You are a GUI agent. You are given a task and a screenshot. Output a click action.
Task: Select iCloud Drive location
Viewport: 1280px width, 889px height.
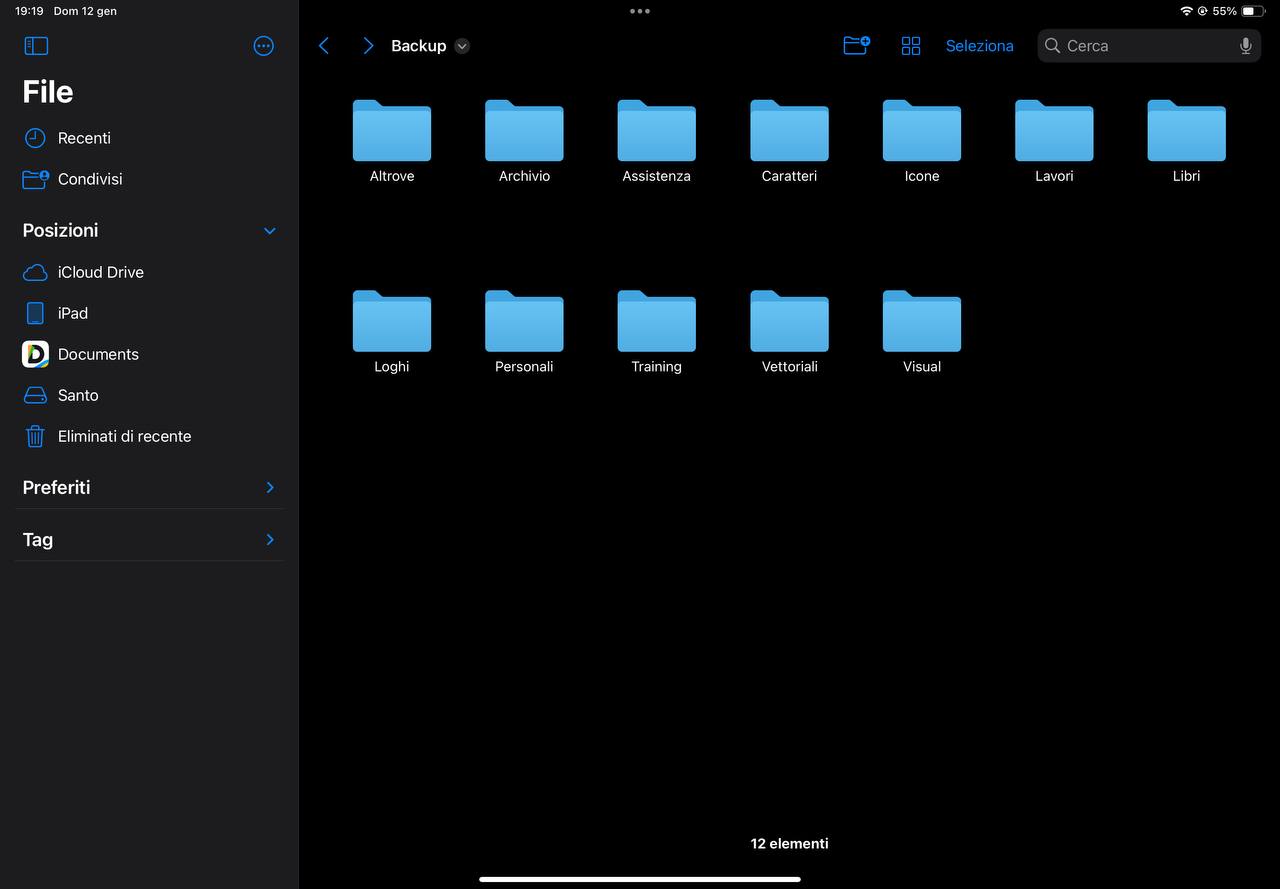coord(100,272)
